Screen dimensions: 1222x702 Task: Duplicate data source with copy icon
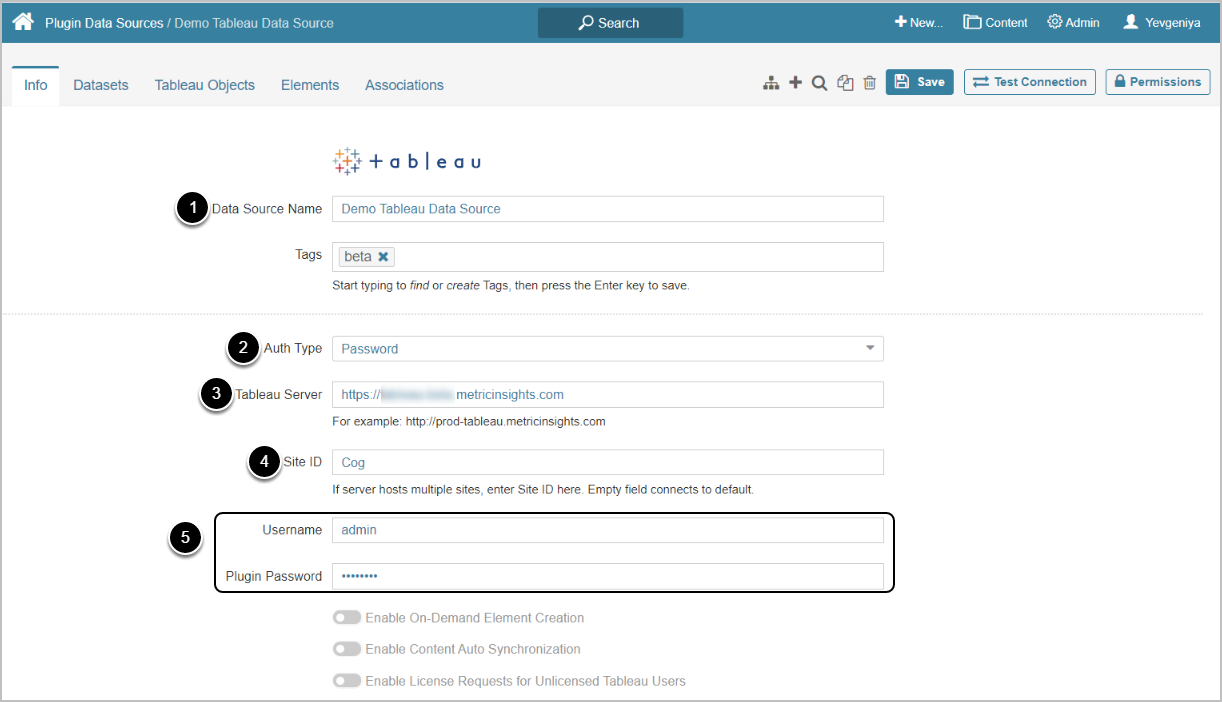(845, 83)
